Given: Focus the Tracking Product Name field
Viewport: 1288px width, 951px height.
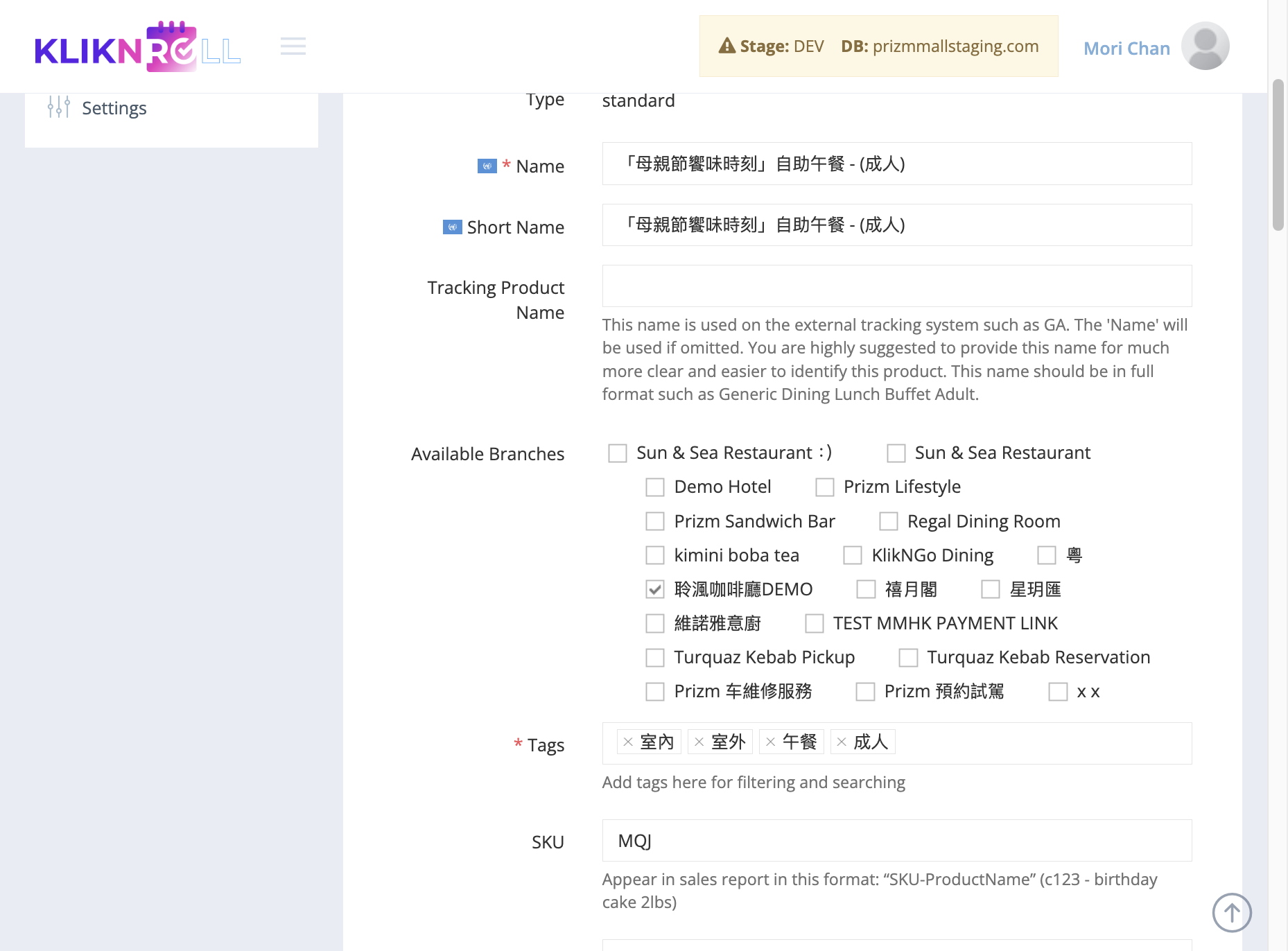Looking at the screenshot, I should pos(897,286).
